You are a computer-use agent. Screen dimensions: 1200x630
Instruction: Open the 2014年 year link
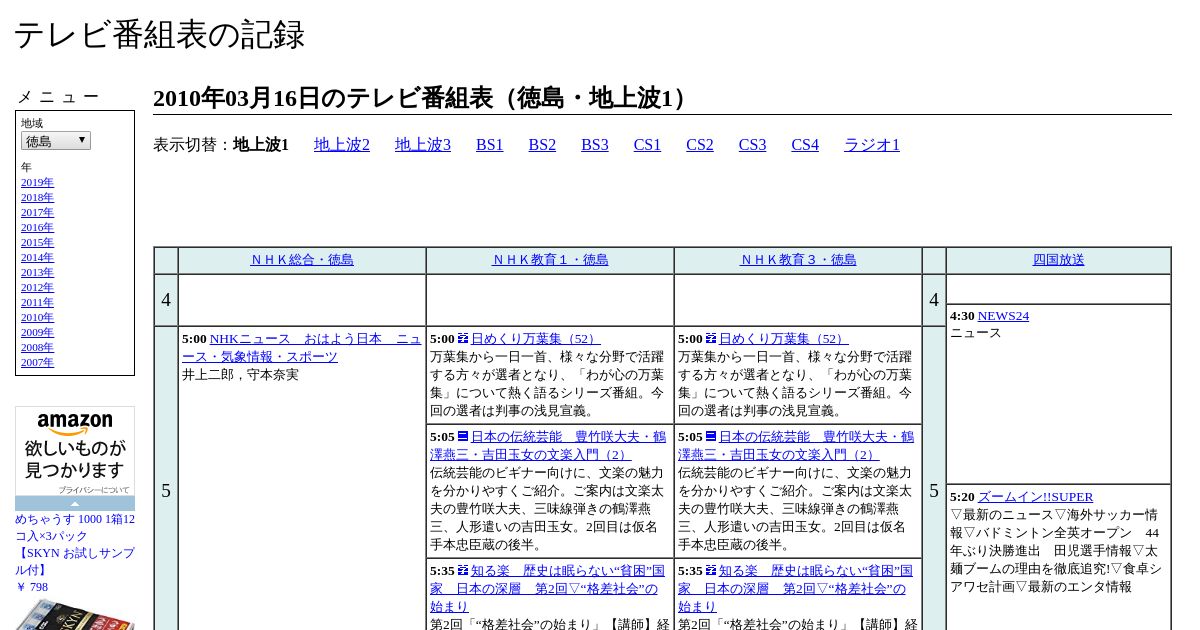[x=37, y=258]
